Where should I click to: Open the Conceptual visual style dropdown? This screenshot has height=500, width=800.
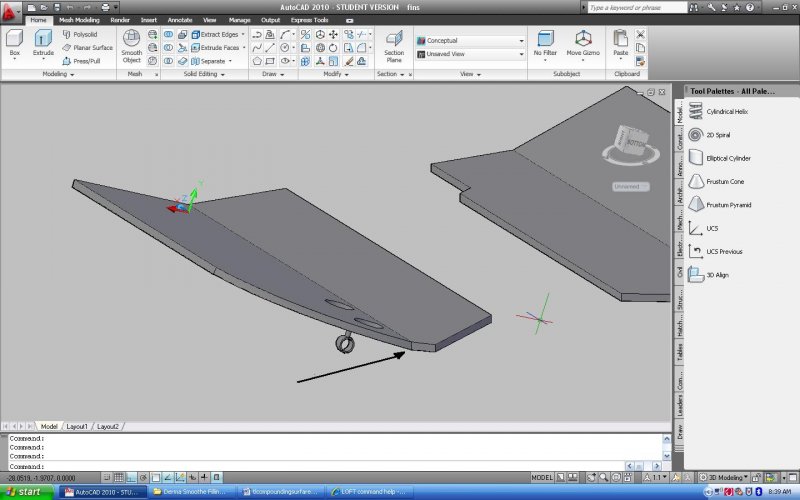point(469,41)
